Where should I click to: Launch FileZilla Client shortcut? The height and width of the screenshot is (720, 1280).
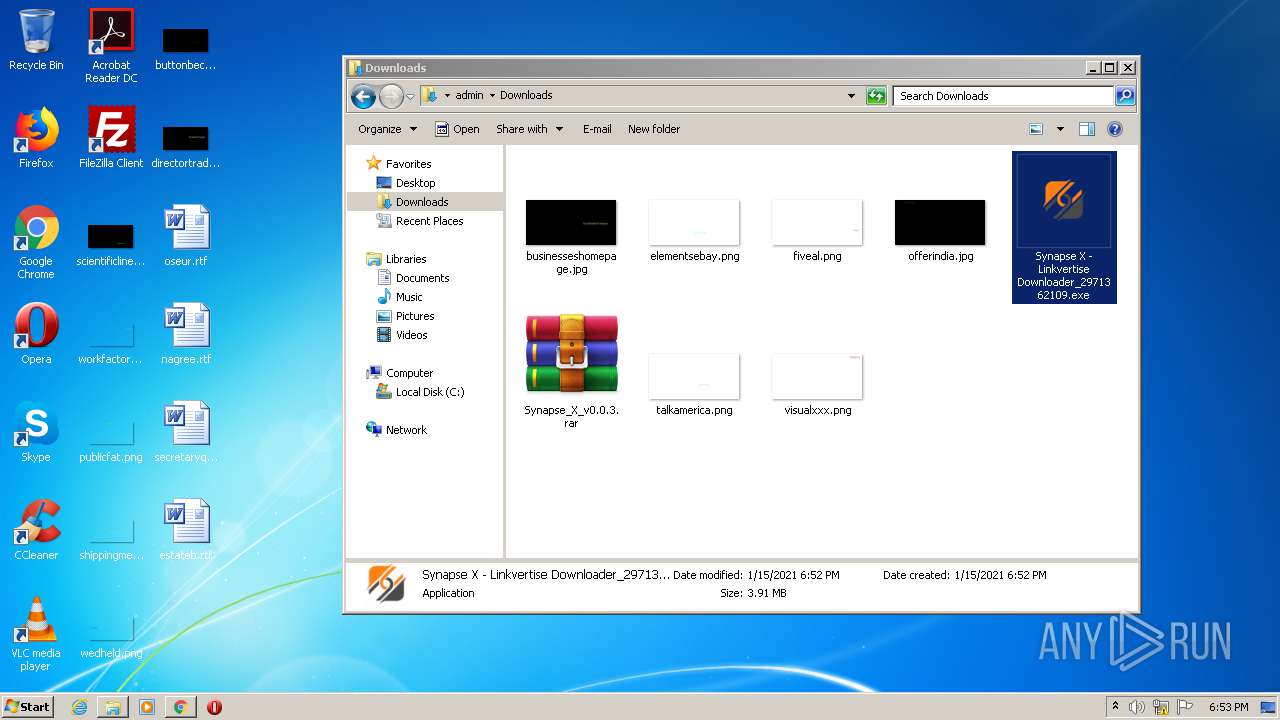[x=111, y=138]
